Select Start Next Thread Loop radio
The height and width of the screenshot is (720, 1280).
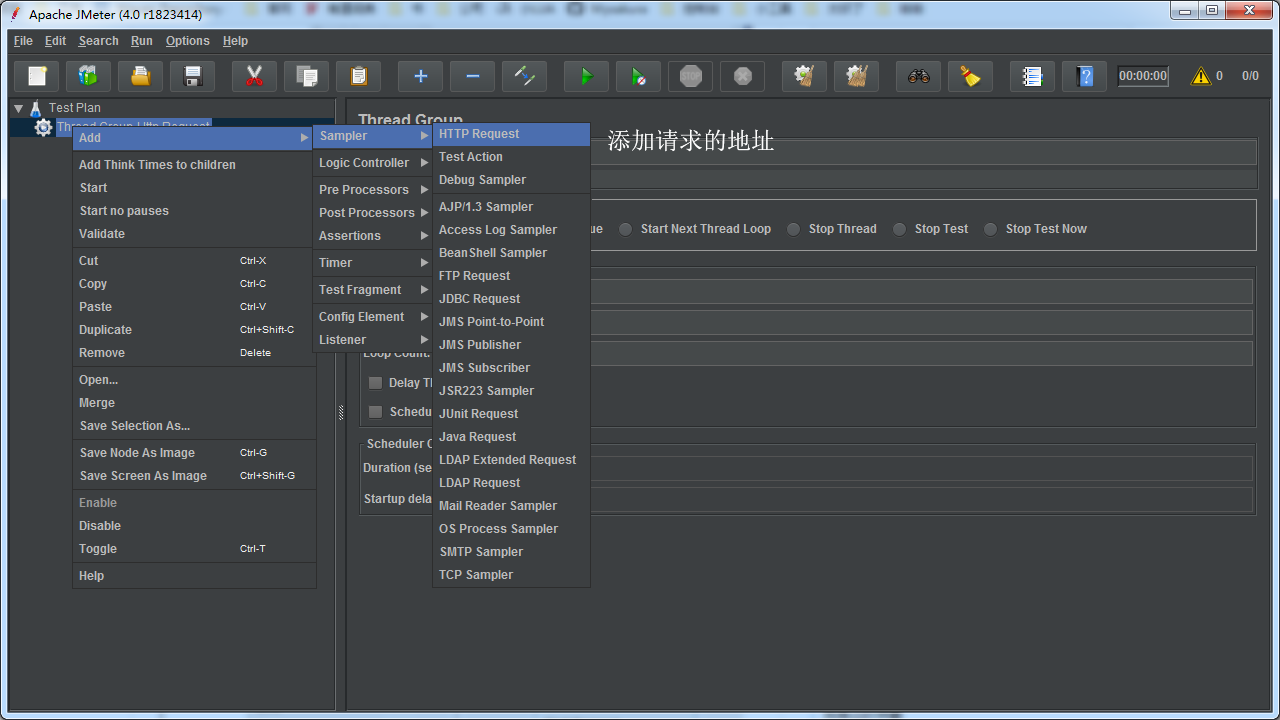click(625, 229)
